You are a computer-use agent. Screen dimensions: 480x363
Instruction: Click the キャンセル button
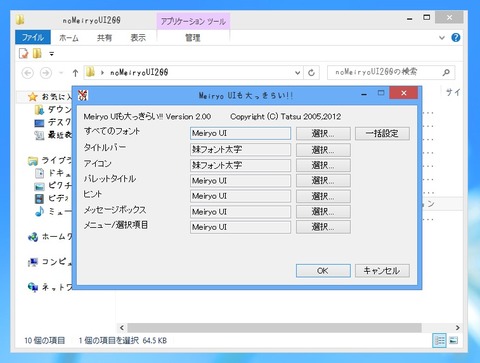coord(382,271)
